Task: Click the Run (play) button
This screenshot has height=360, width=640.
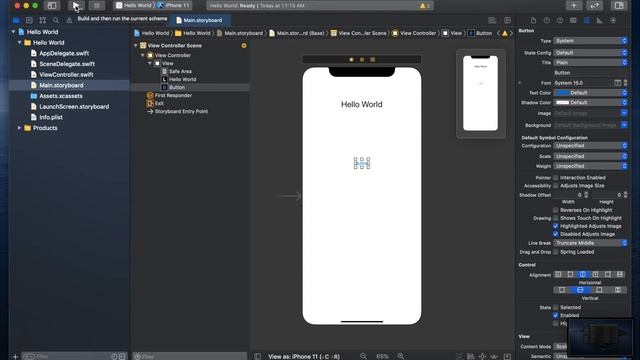Action: pyautogui.click(x=76, y=6)
